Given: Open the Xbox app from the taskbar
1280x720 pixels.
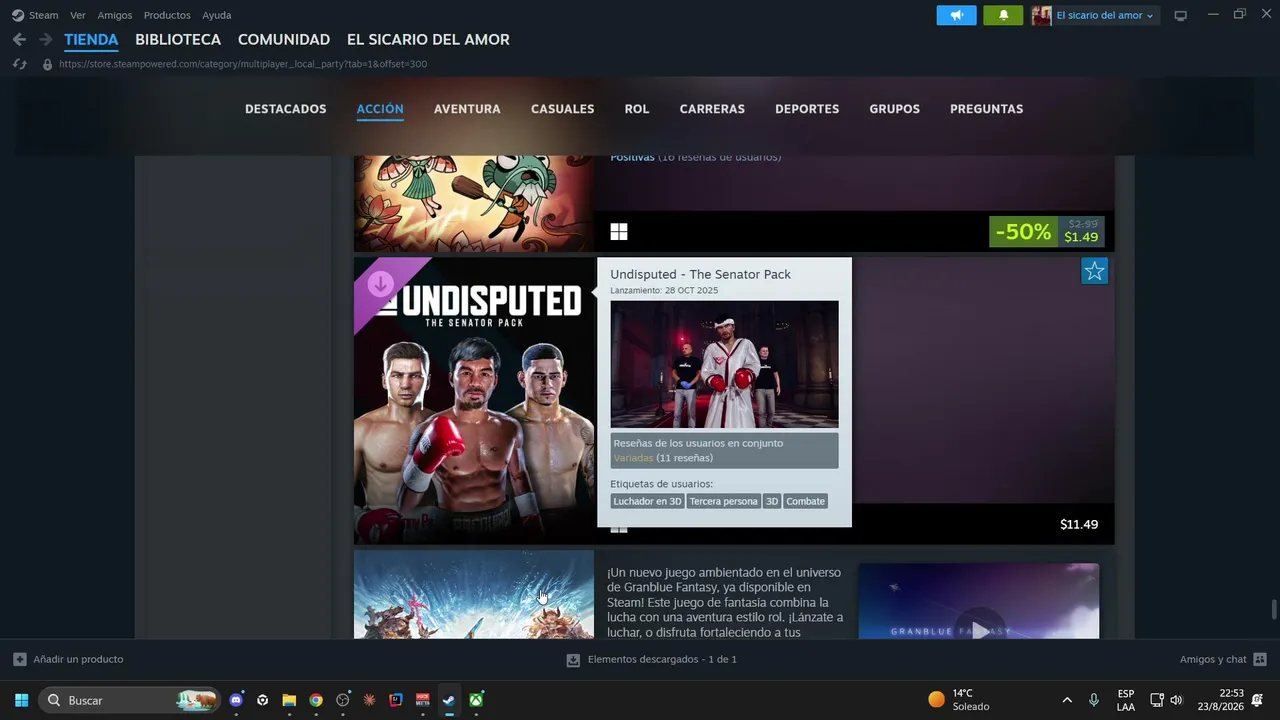Looking at the screenshot, I should coord(476,700).
